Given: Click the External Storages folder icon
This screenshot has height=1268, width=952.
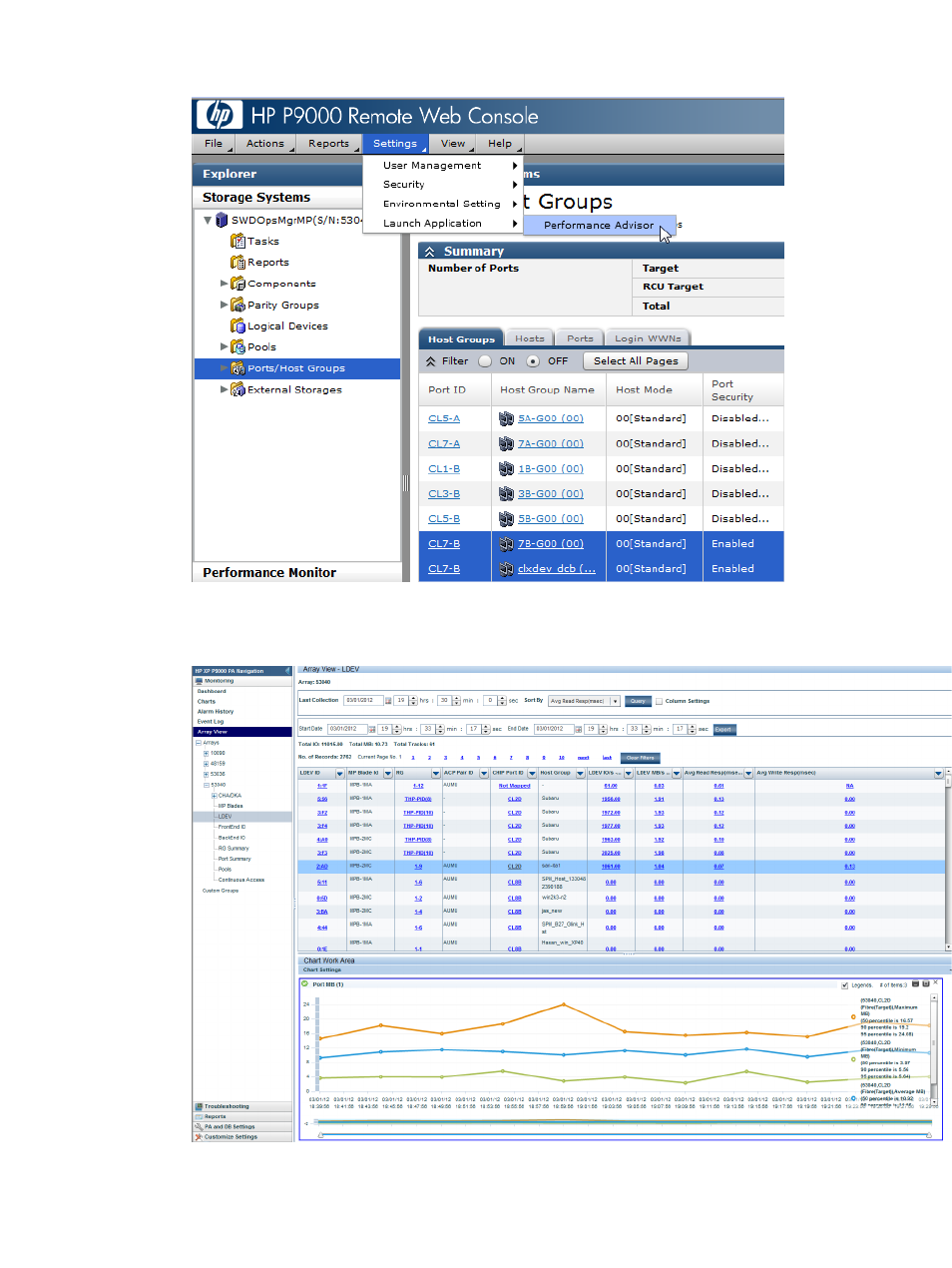Looking at the screenshot, I should [x=238, y=389].
